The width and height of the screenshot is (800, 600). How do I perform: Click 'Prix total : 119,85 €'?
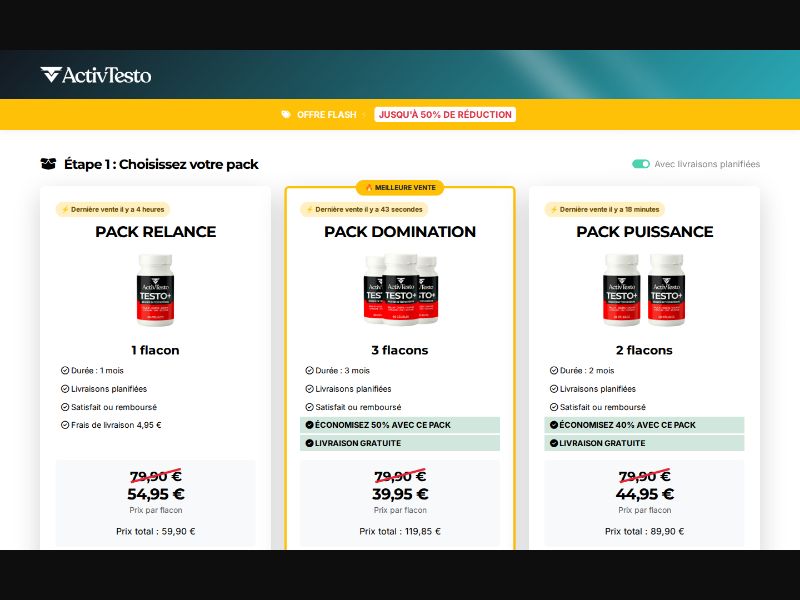[400, 531]
